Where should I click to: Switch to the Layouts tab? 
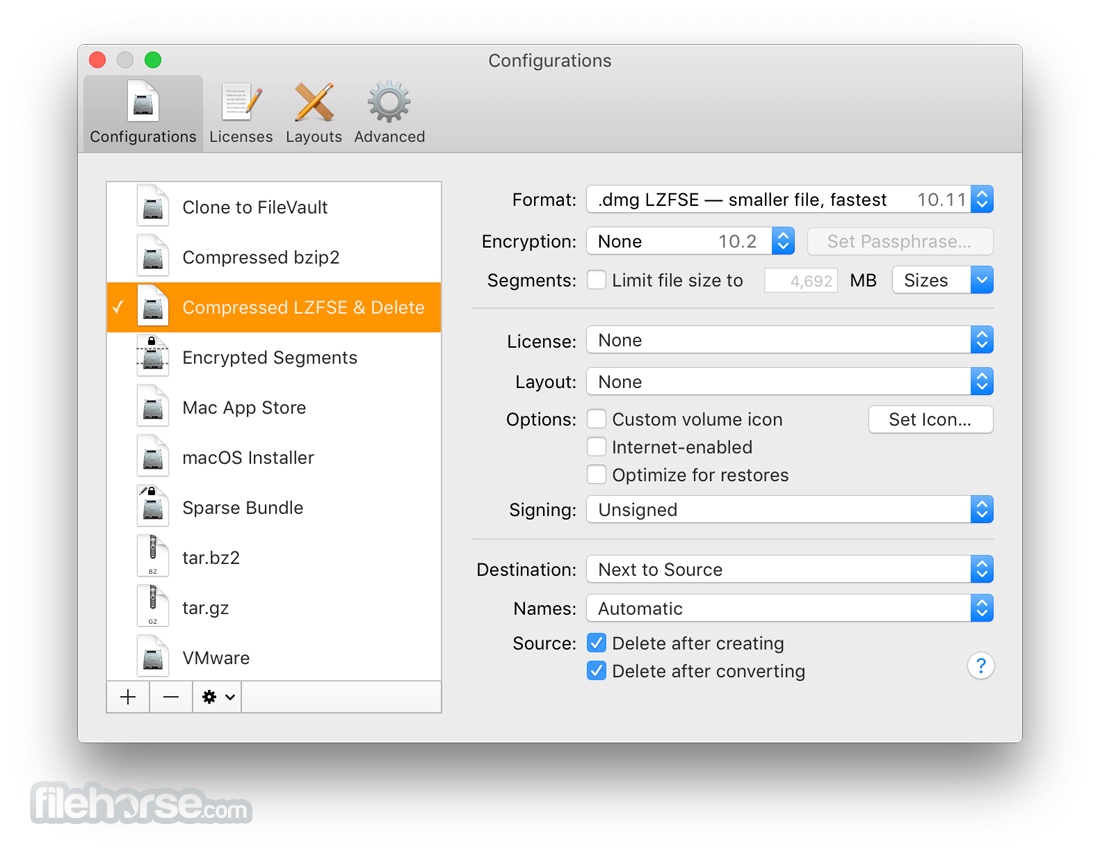click(x=314, y=112)
